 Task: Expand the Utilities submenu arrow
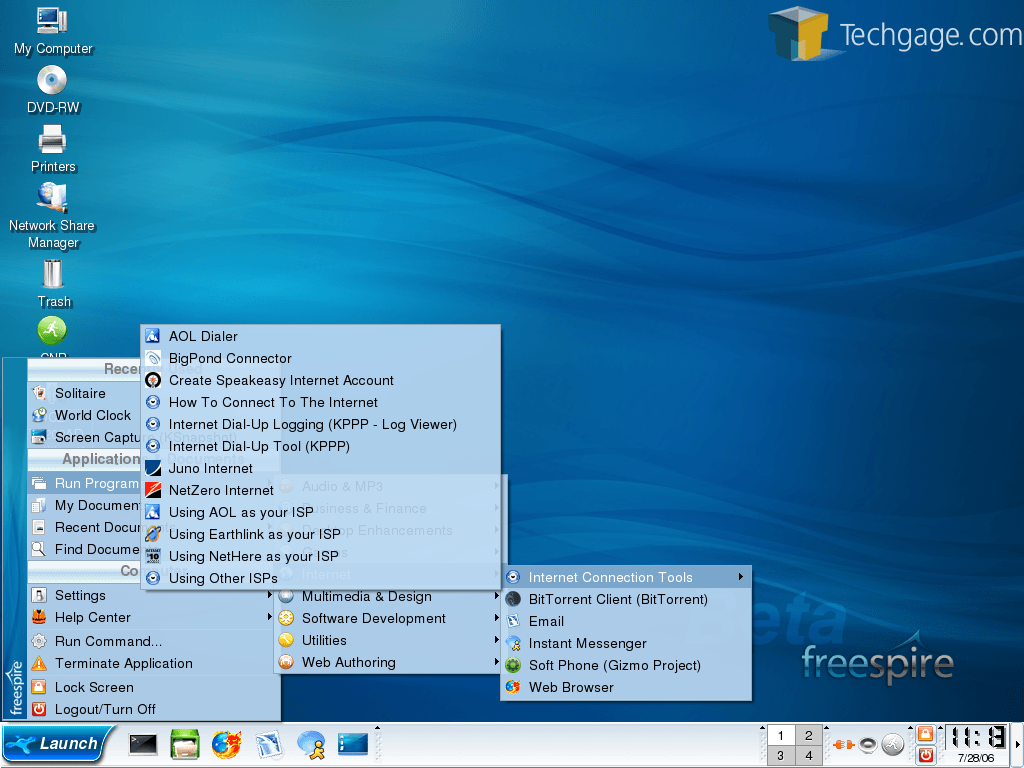[496, 640]
